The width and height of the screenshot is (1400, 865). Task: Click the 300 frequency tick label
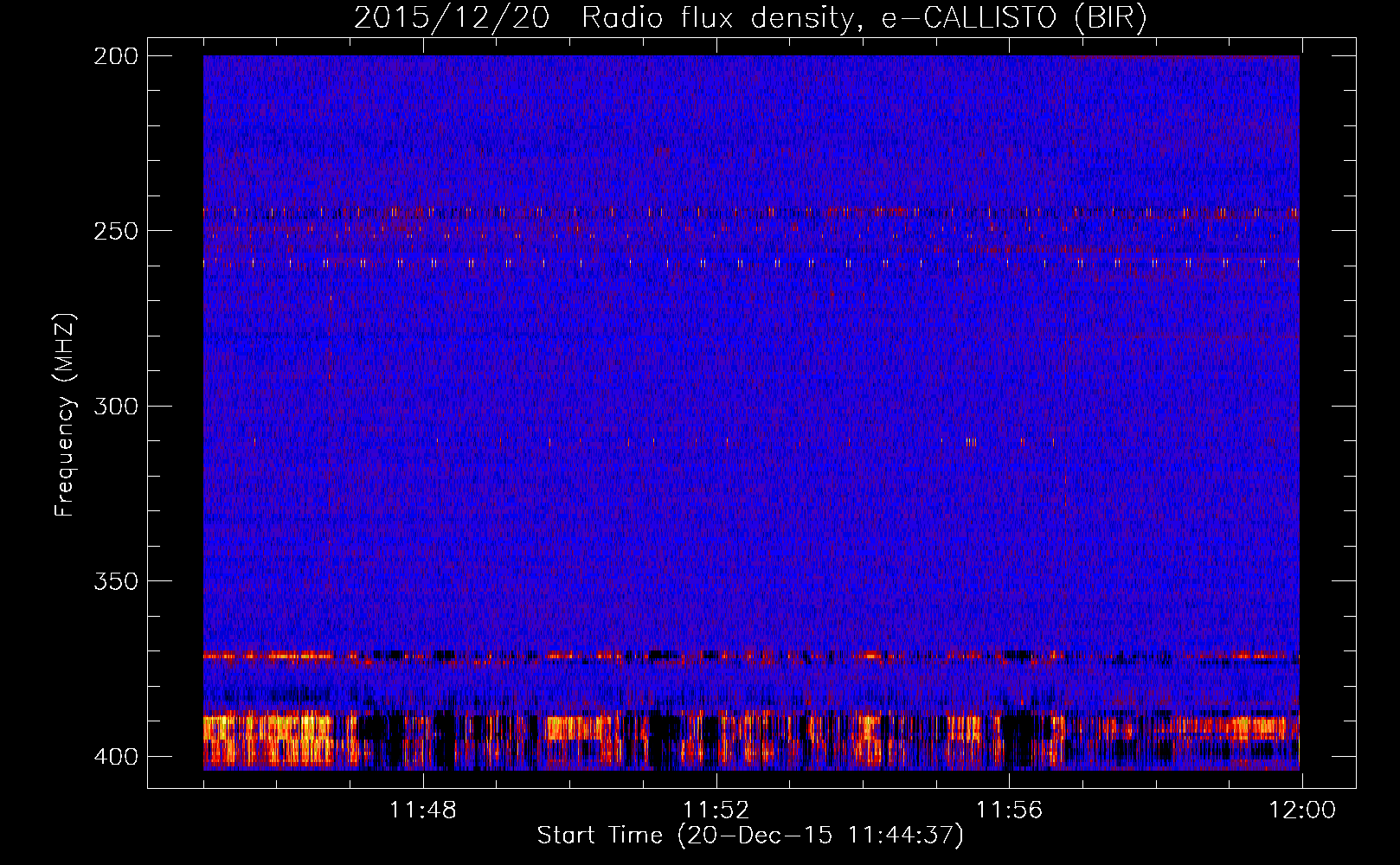coord(116,407)
